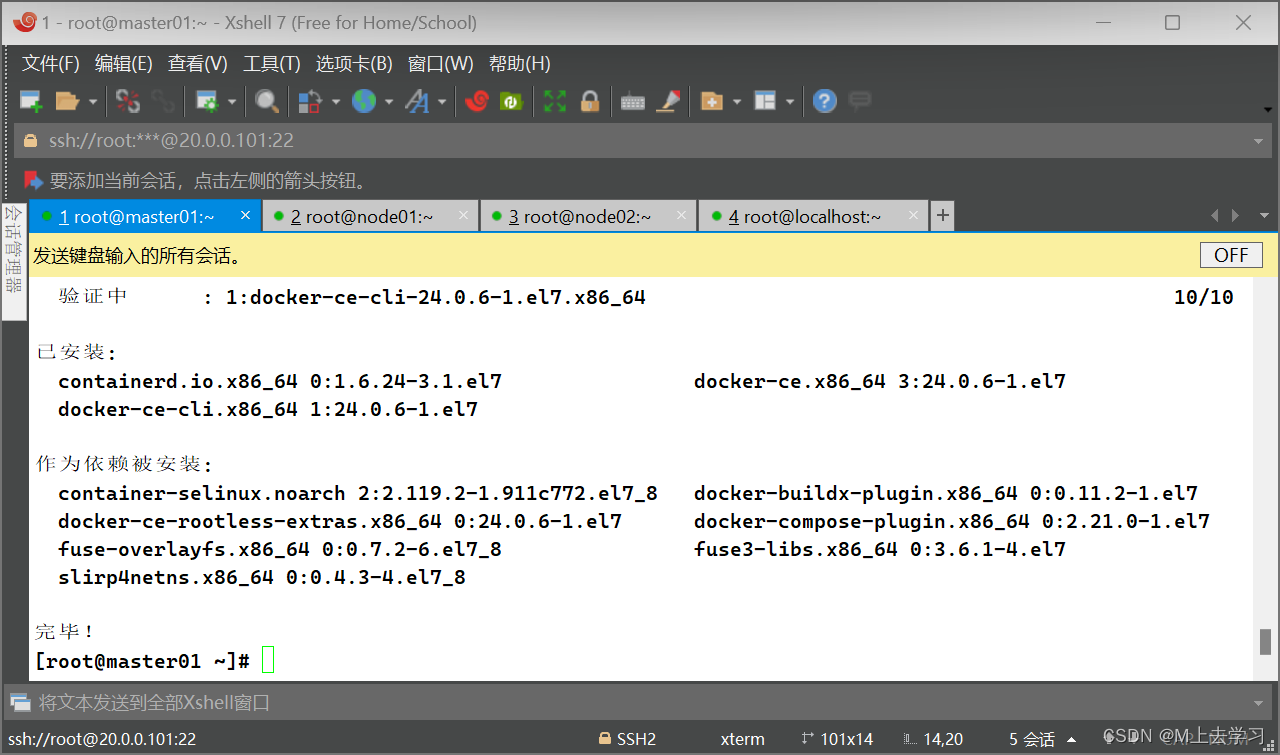Screen dimensions: 1280x755
Task: Open the session Properties gear icon
Action: pos(207,101)
